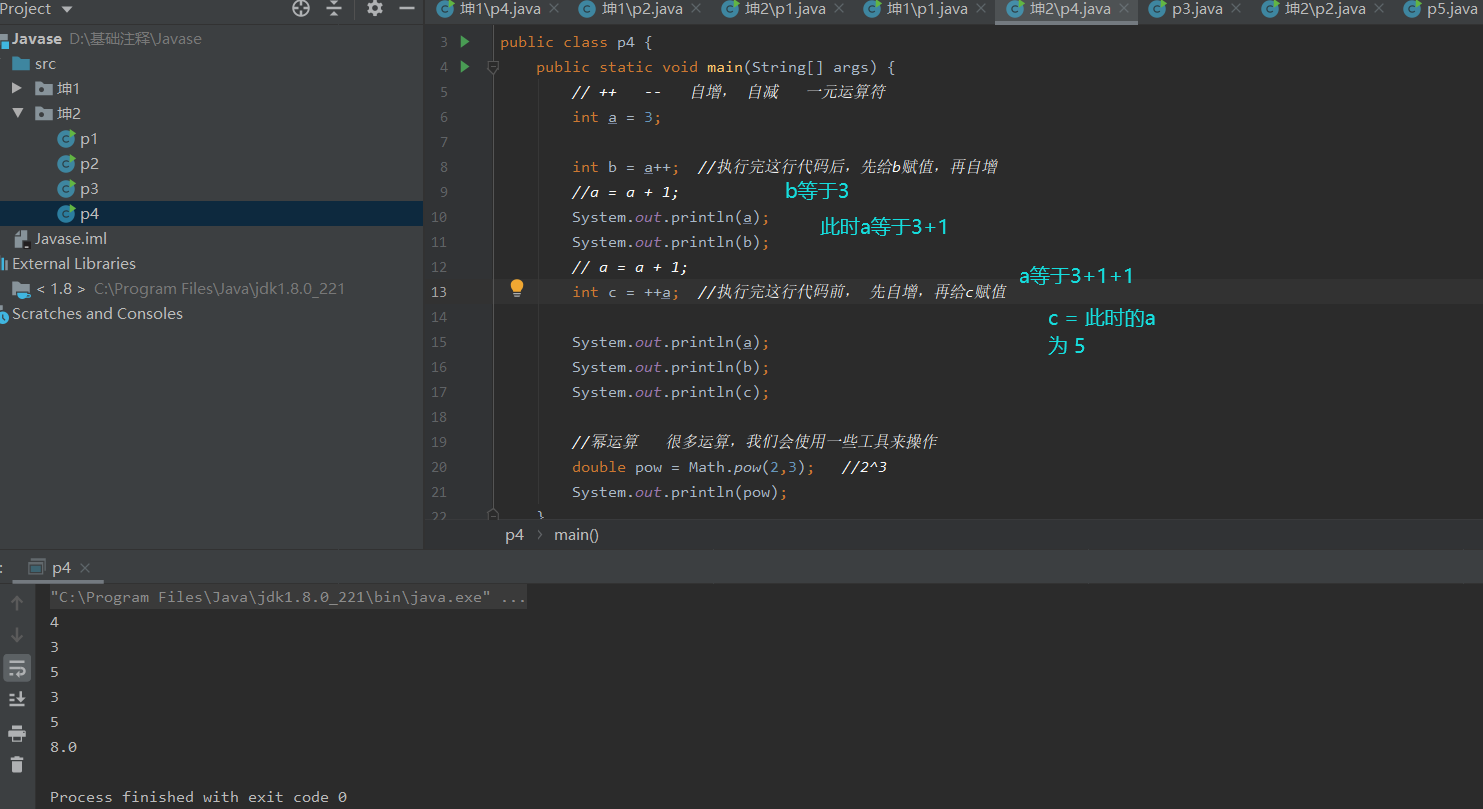Open class p3 in Project tree

(89, 189)
